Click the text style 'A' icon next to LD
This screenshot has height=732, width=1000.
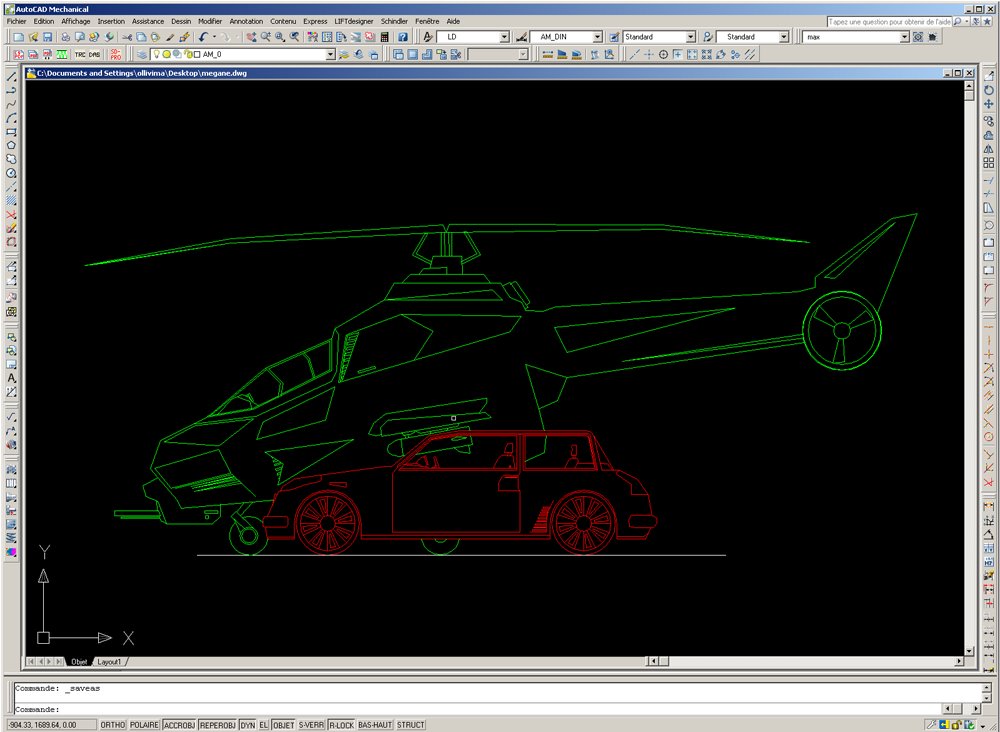click(x=428, y=37)
